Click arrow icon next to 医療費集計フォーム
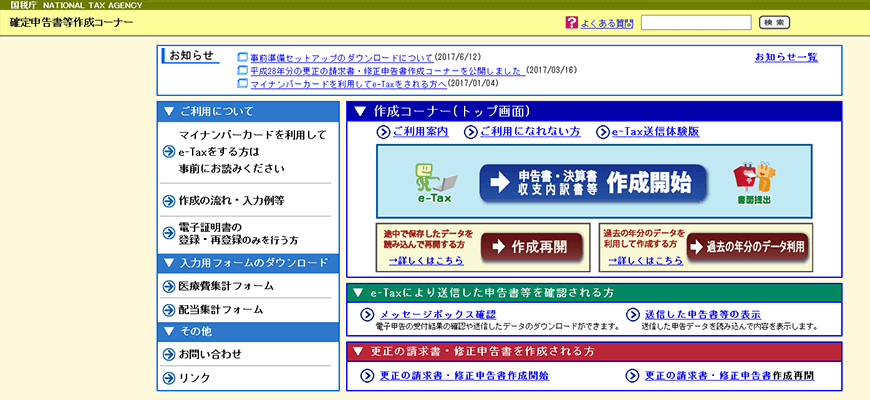The width and height of the screenshot is (870, 400). click(x=169, y=287)
